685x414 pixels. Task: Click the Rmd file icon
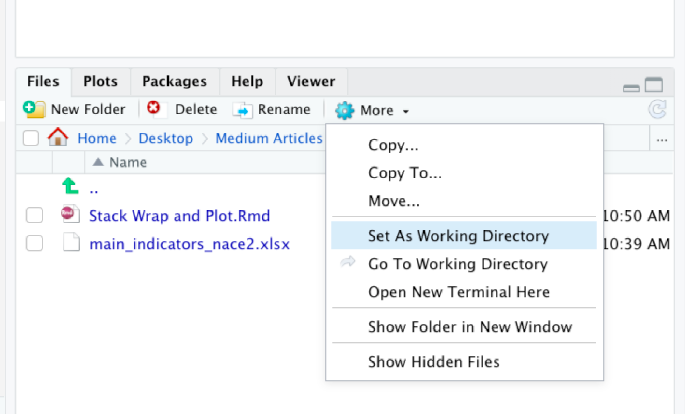[69, 215]
